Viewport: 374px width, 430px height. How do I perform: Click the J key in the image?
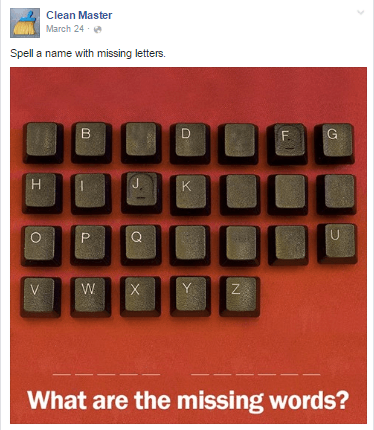[141, 193]
